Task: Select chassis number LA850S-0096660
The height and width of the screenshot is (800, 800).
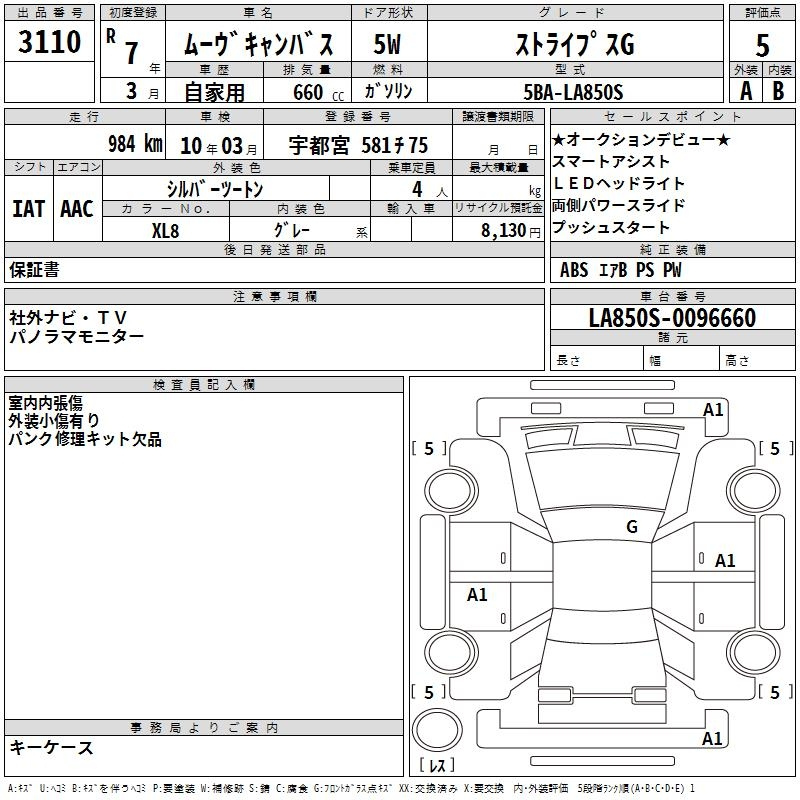Action: click(x=672, y=319)
